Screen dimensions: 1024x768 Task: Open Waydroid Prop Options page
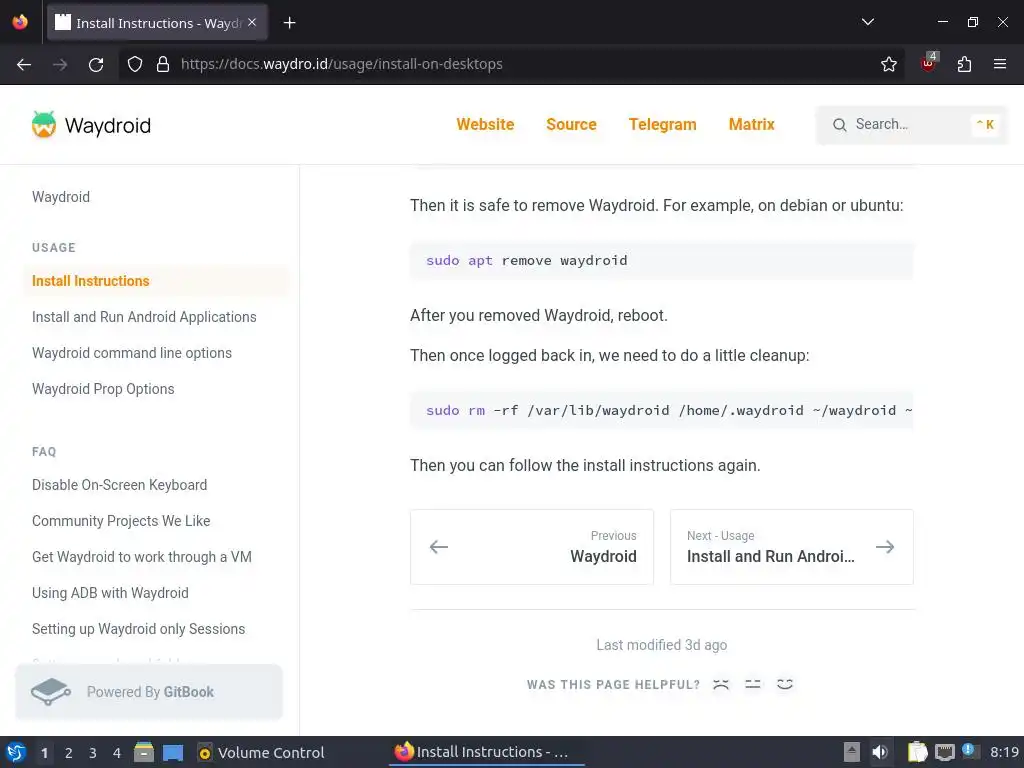point(103,389)
